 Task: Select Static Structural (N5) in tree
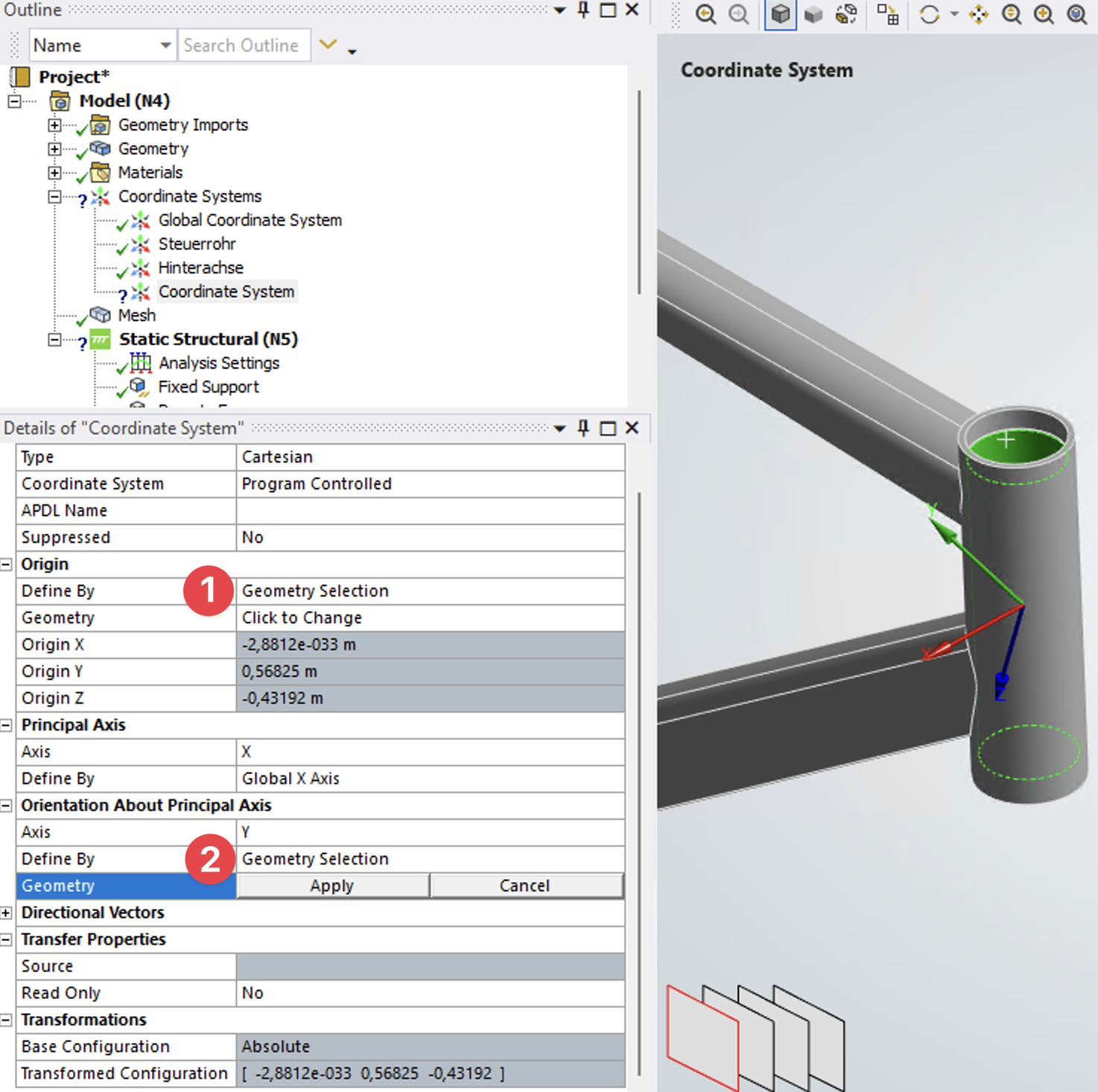208,340
